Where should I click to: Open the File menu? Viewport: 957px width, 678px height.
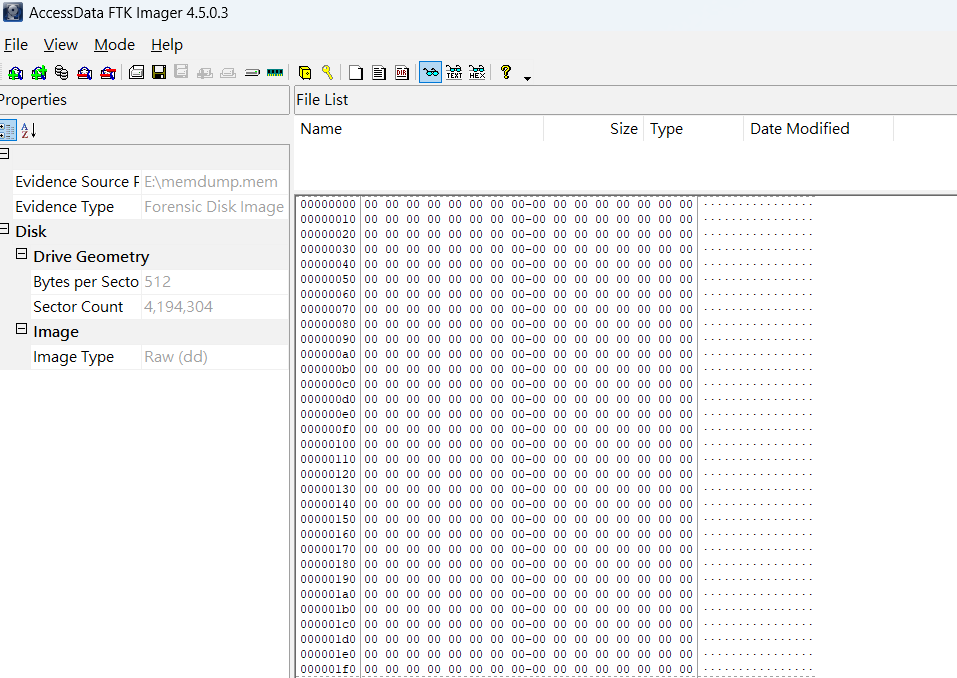[x=16, y=45]
